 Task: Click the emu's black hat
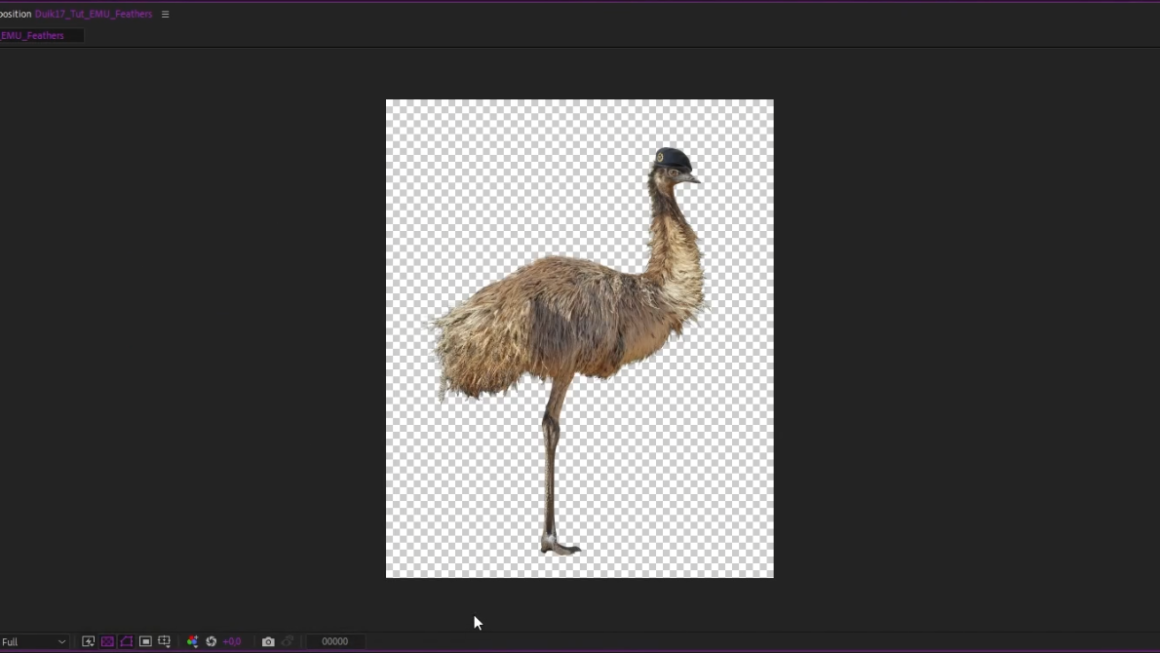[672, 158]
